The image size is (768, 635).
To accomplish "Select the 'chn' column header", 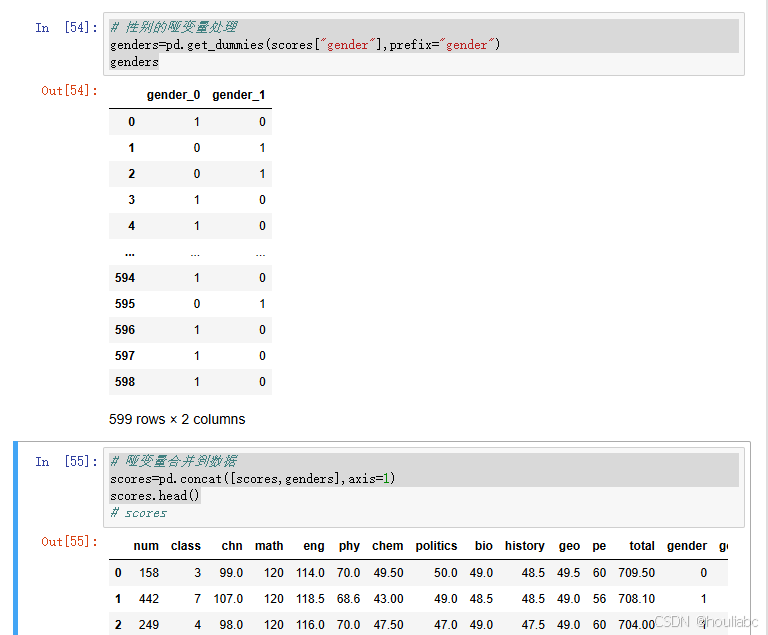I will coord(232,545).
